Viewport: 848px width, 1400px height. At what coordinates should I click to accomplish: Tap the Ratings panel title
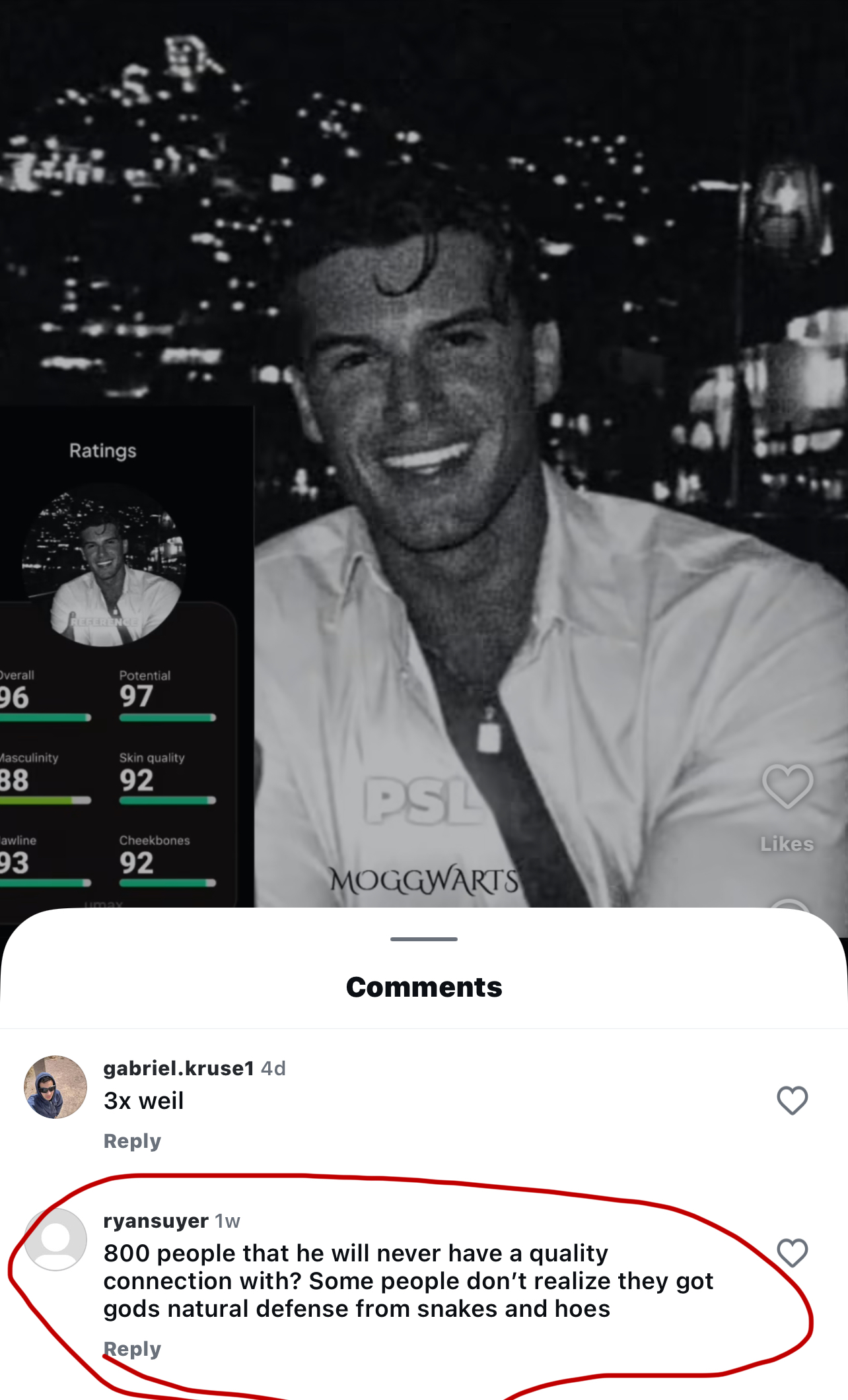(103, 451)
